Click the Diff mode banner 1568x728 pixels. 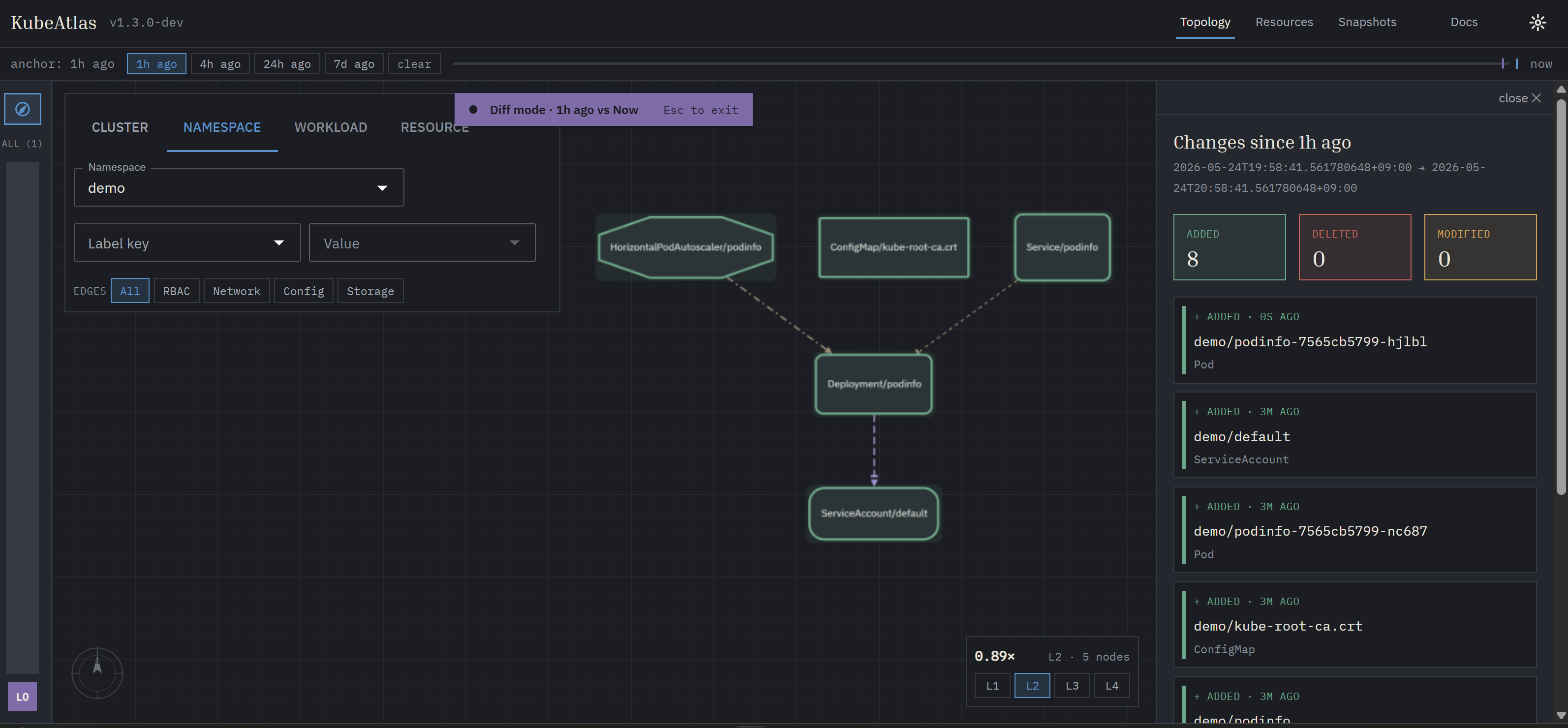(x=603, y=110)
